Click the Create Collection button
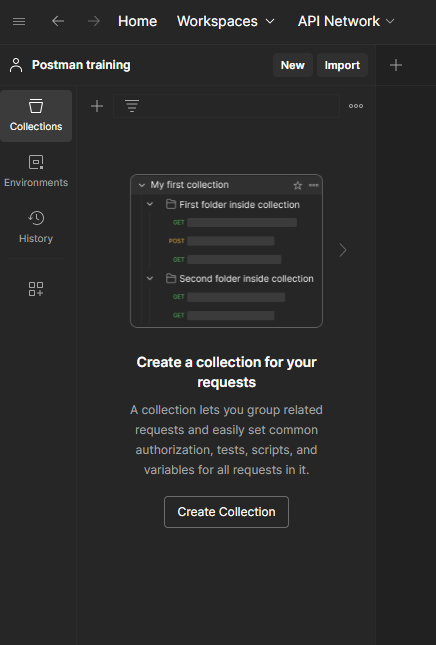Image resolution: width=436 pixels, height=645 pixels. 226,512
